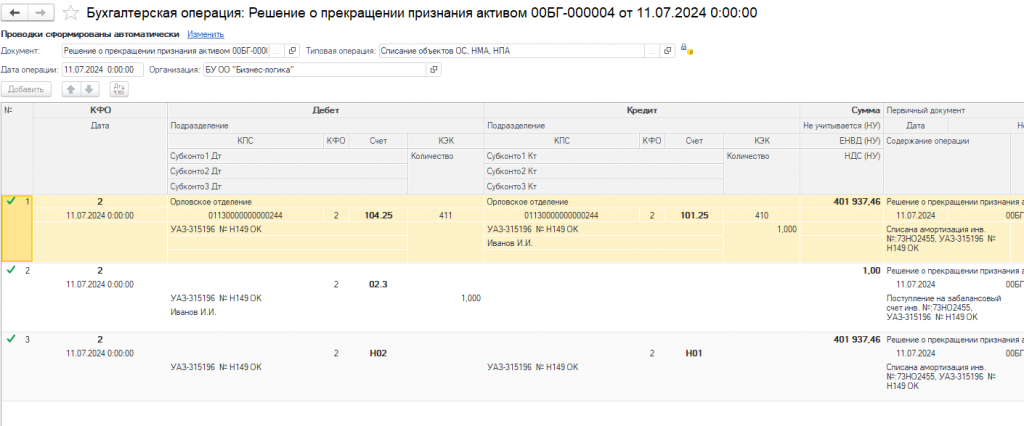This screenshot has height=426, width=1024.
Task: Select credit account Н01 in row 3
Action: pos(694,353)
